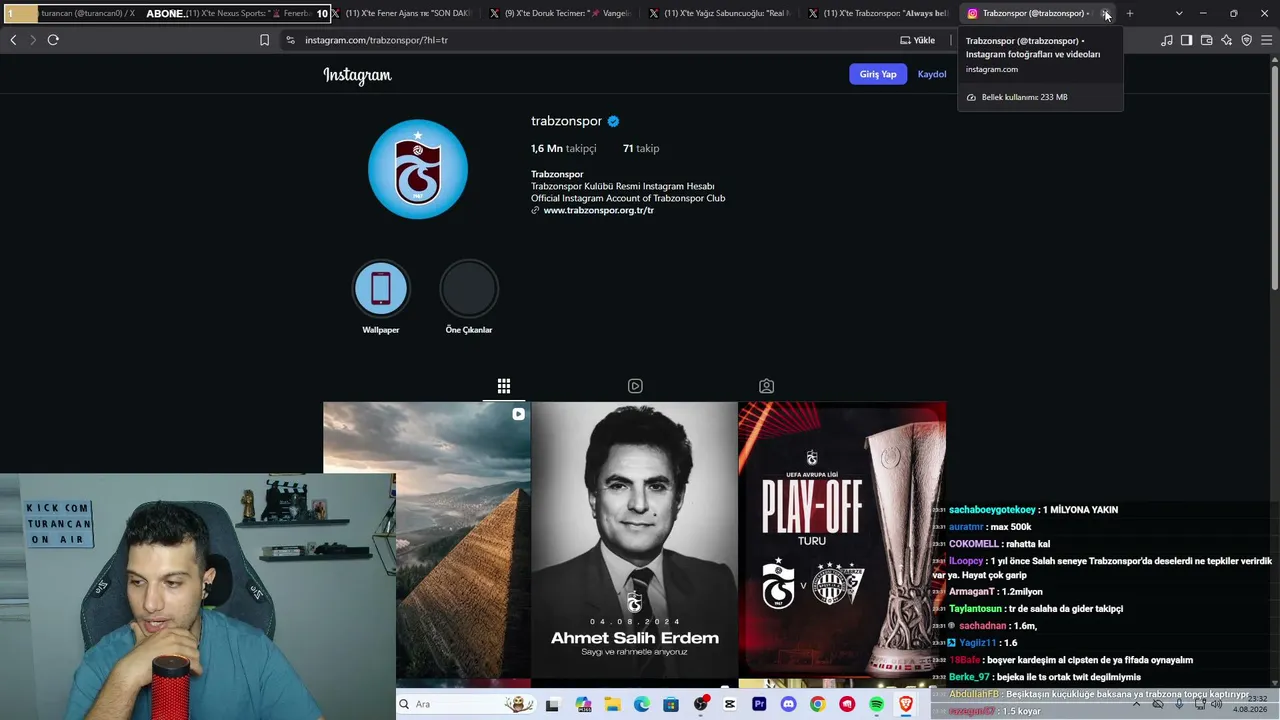
Task: Open the Brave playlist music-note icon
Action: tap(1167, 40)
